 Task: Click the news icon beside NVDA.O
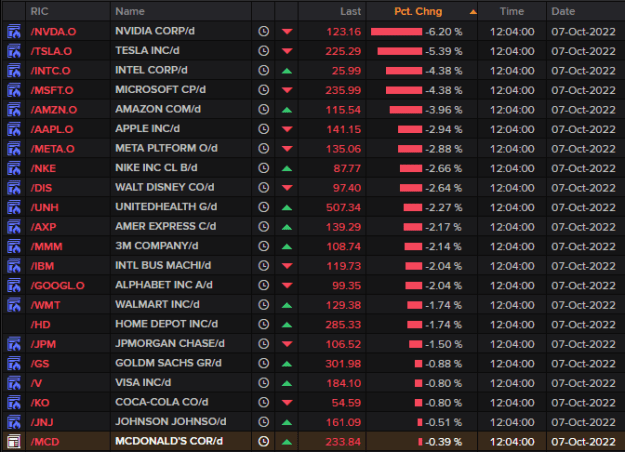(14, 31)
